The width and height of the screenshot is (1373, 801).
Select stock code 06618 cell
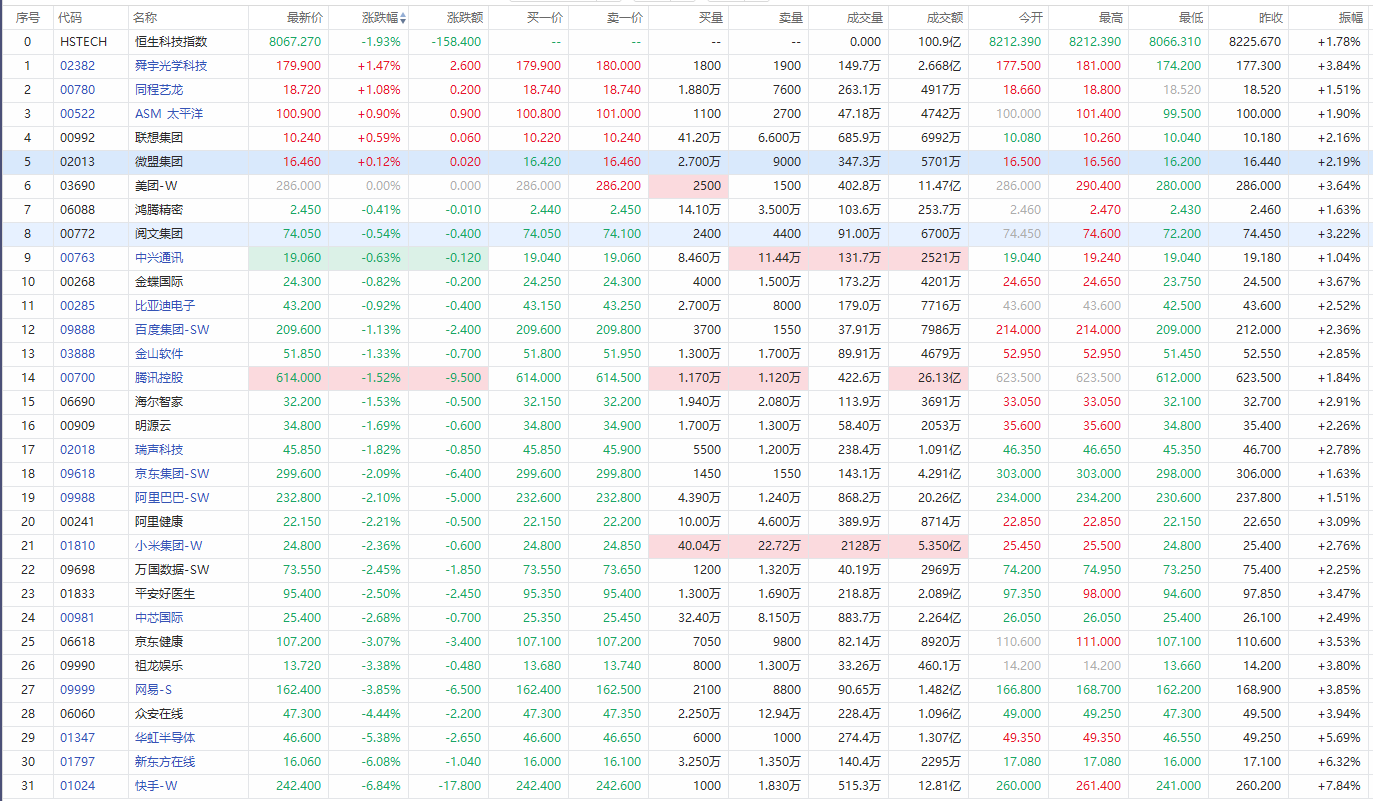77,642
